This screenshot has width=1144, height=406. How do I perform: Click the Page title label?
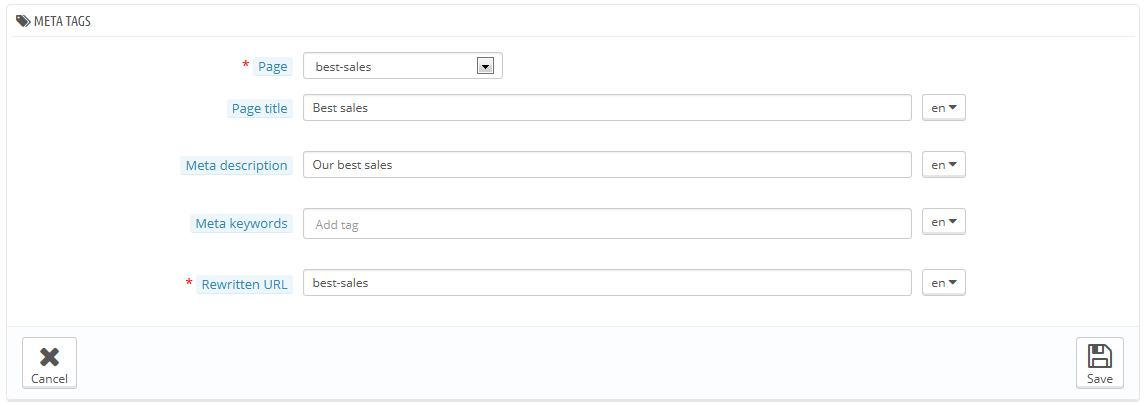[260, 109]
